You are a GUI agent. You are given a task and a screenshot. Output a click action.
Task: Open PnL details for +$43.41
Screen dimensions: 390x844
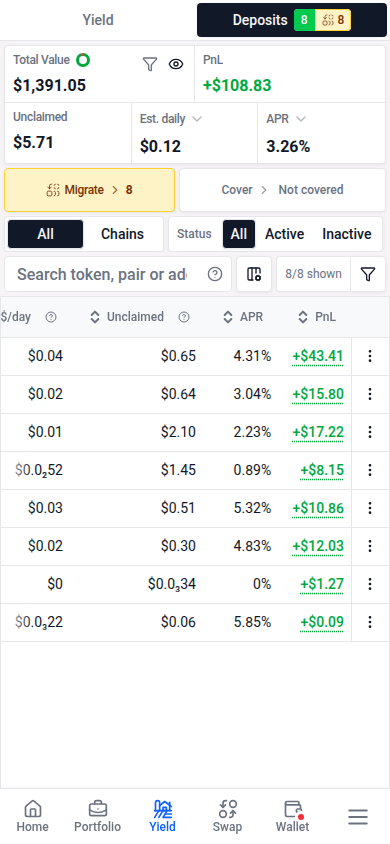click(318, 356)
